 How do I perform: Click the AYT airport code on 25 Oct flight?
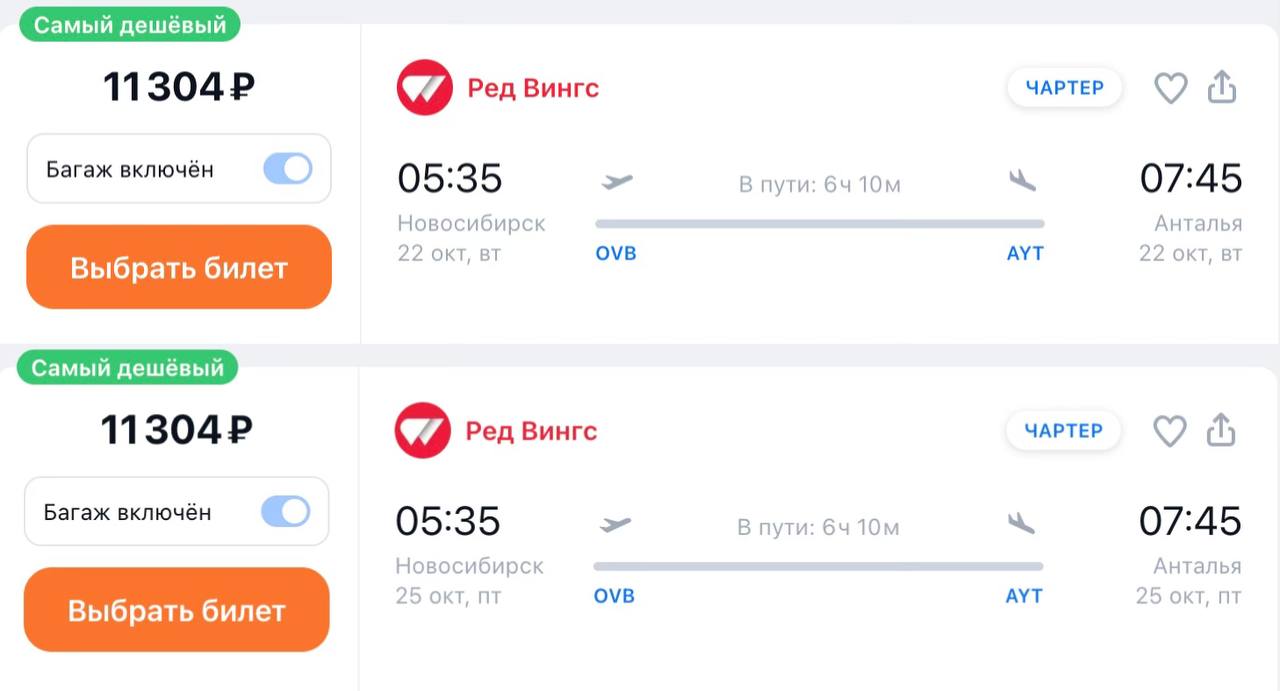coord(1024,596)
